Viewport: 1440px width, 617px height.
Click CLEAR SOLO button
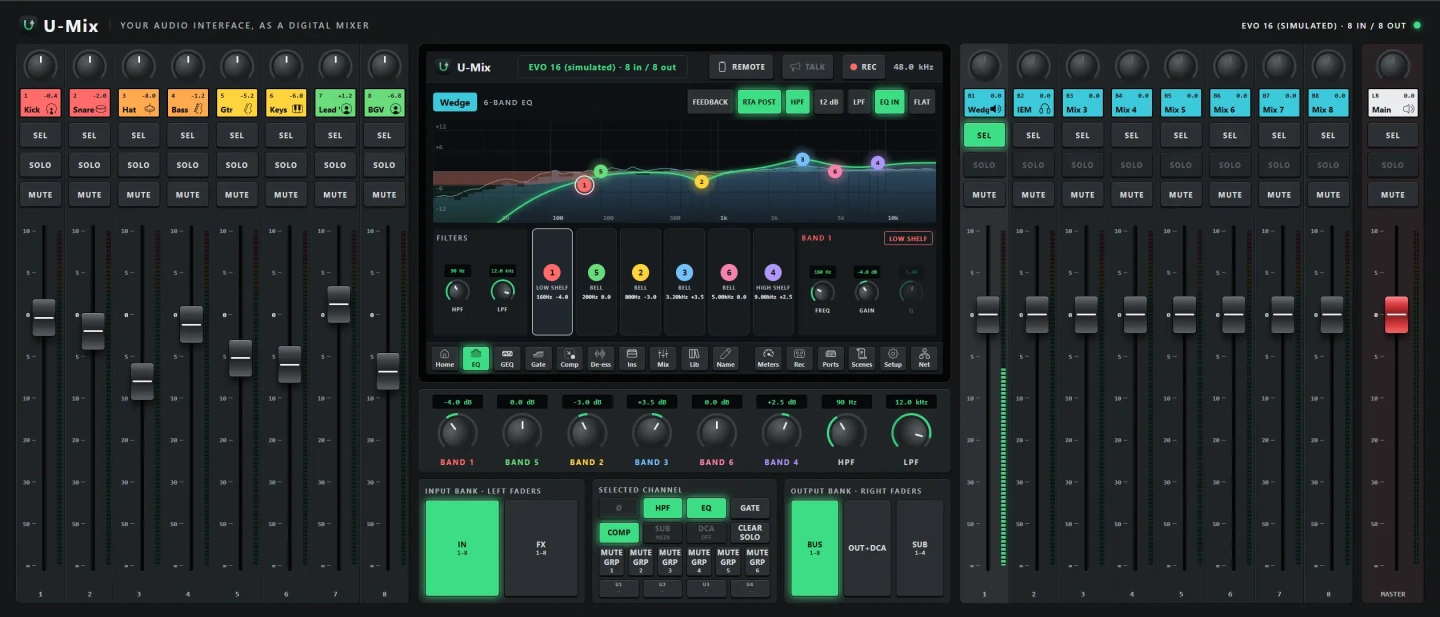tap(750, 532)
